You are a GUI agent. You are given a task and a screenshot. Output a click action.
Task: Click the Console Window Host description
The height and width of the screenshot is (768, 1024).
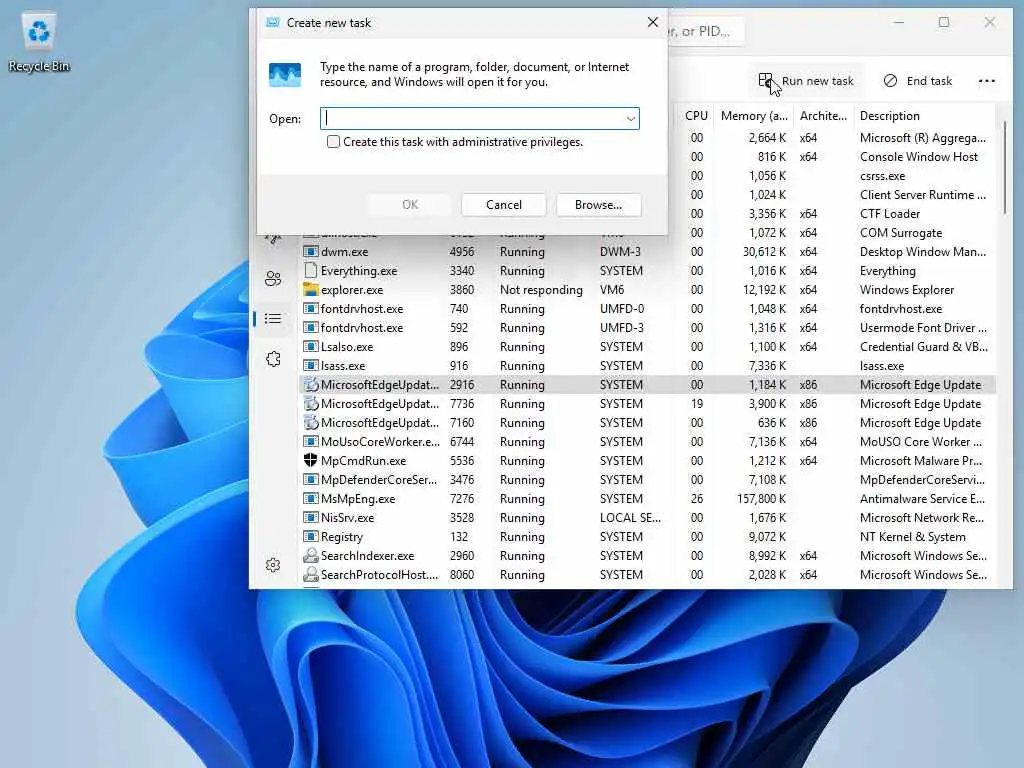919,157
